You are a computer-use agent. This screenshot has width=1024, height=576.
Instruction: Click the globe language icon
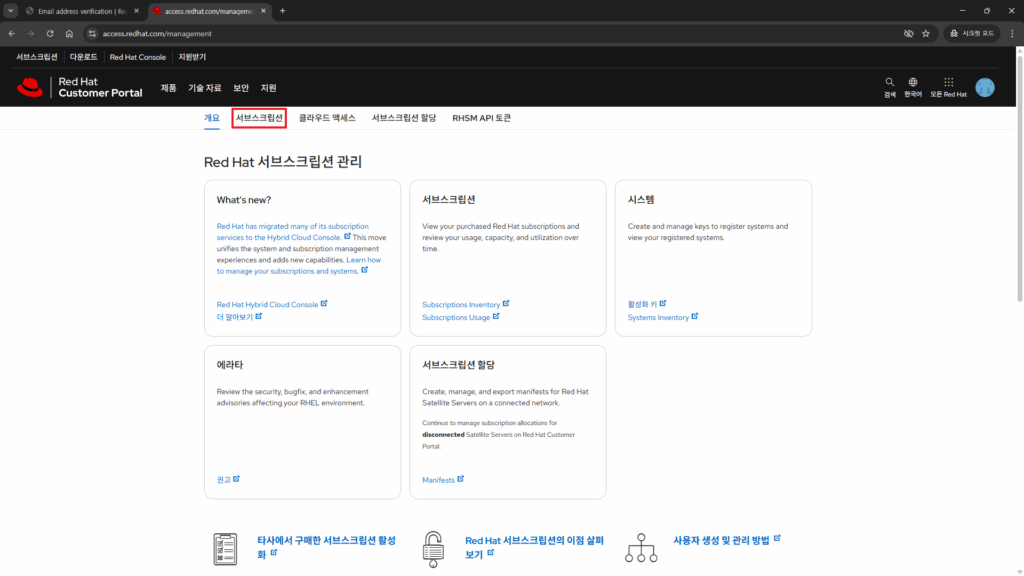913,83
